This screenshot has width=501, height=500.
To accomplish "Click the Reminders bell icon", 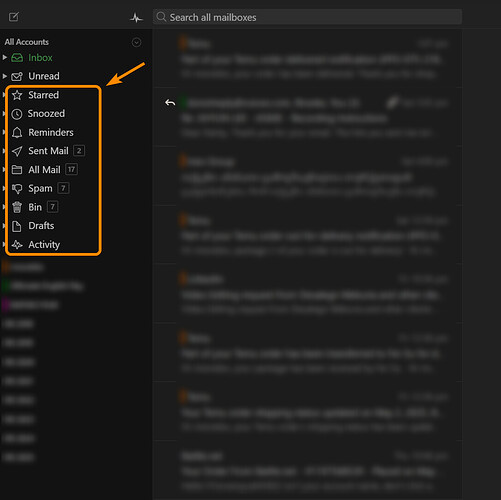I will point(17,133).
